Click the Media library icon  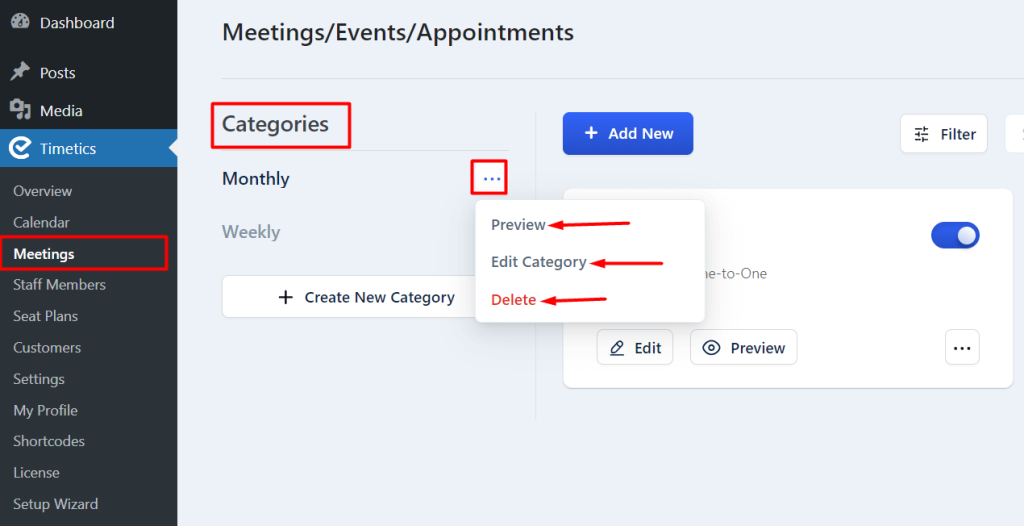[x=20, y=109]
